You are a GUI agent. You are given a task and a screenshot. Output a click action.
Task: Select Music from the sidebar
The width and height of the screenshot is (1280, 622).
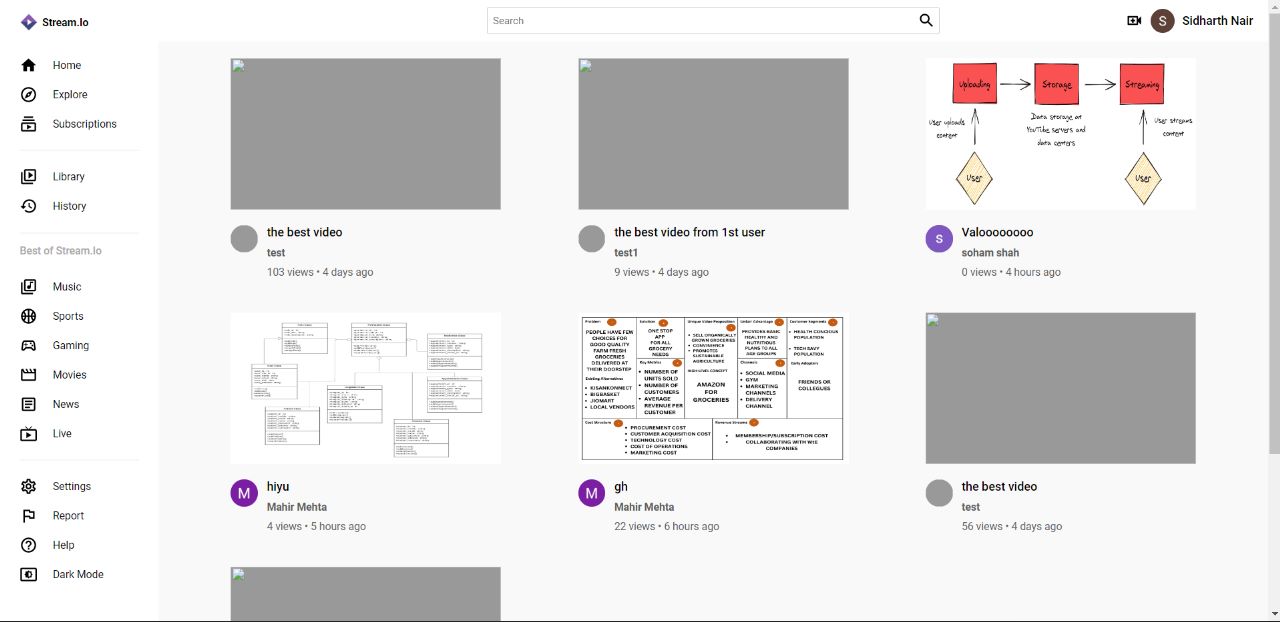pos(28,286)
